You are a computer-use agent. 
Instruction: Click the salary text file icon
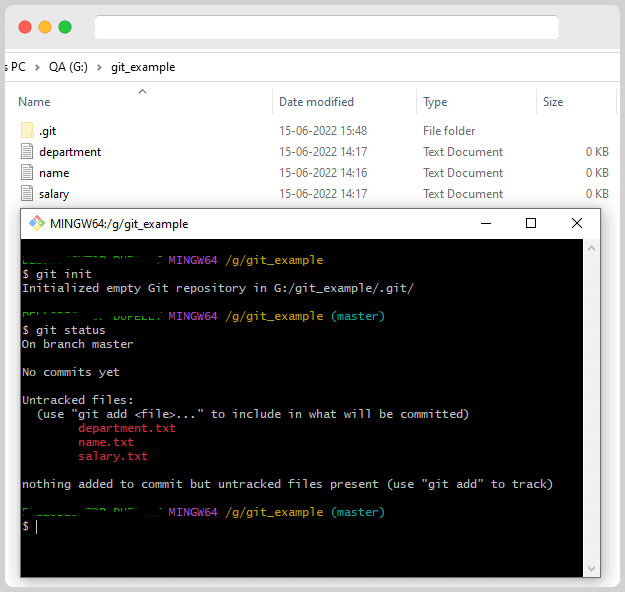(x=27, y=194)
